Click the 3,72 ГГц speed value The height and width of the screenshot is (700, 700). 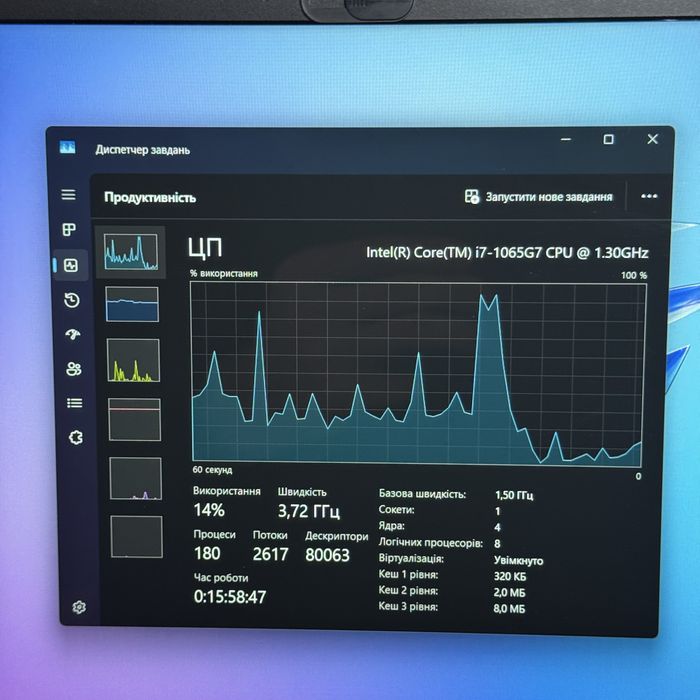click(308, 511)
